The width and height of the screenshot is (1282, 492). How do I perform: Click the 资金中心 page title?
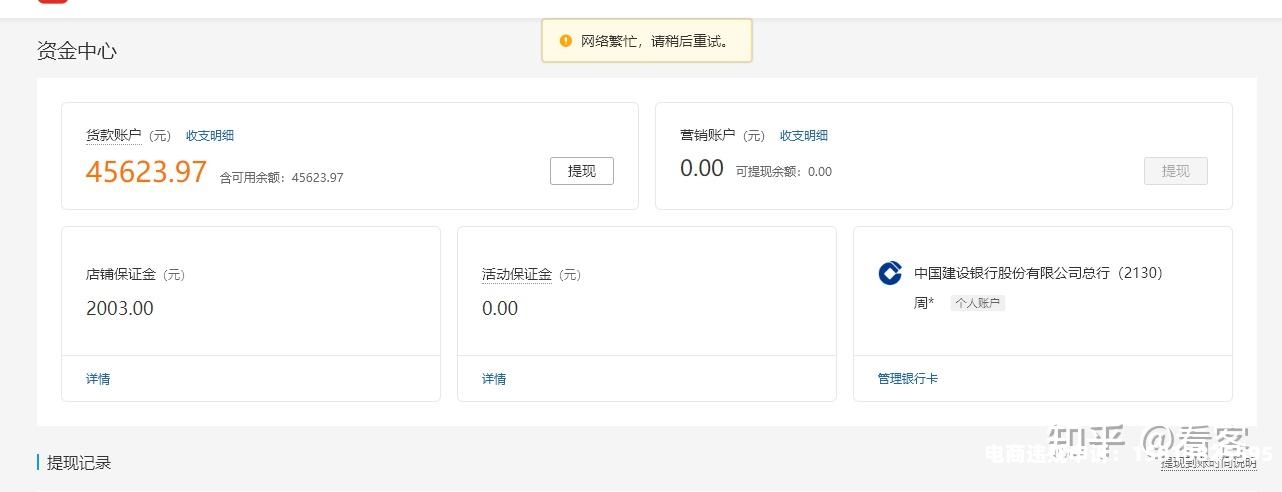(x=77, y=51)
